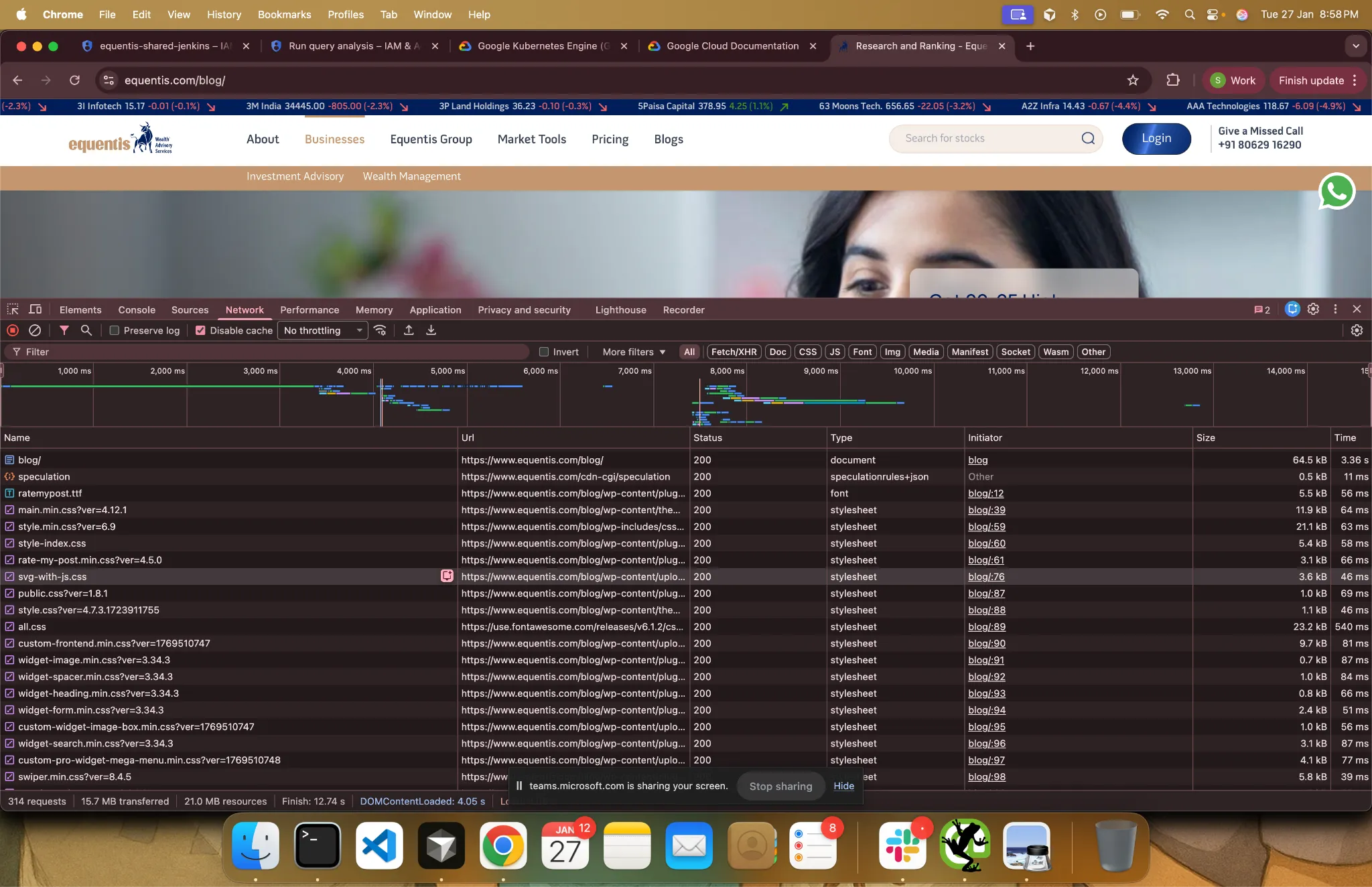Open Finder from the Dock
This screenshot has width=1372, height=887.
(255, 845)
